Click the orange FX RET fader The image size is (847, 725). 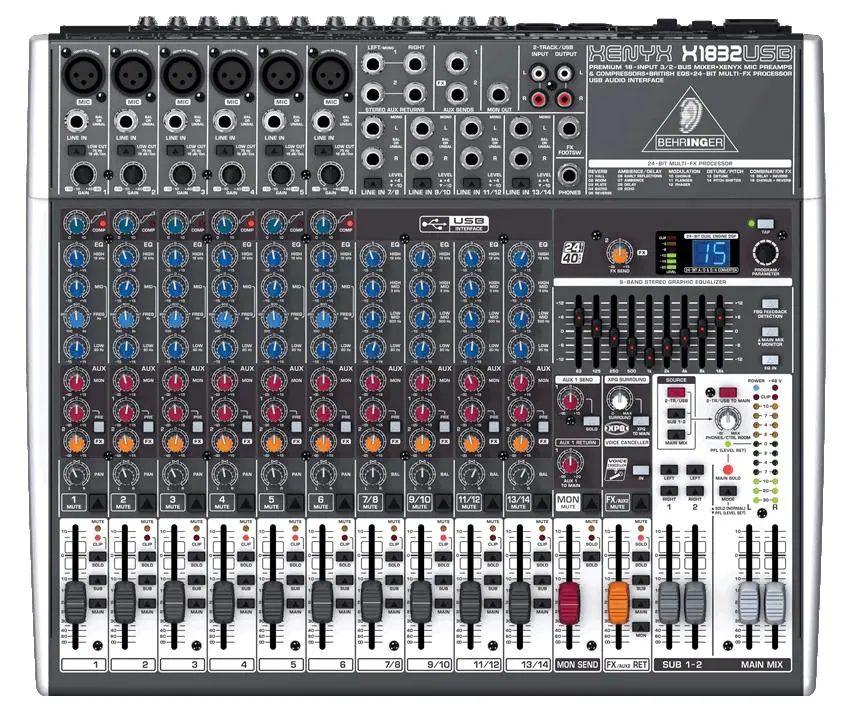pos(619,601)
